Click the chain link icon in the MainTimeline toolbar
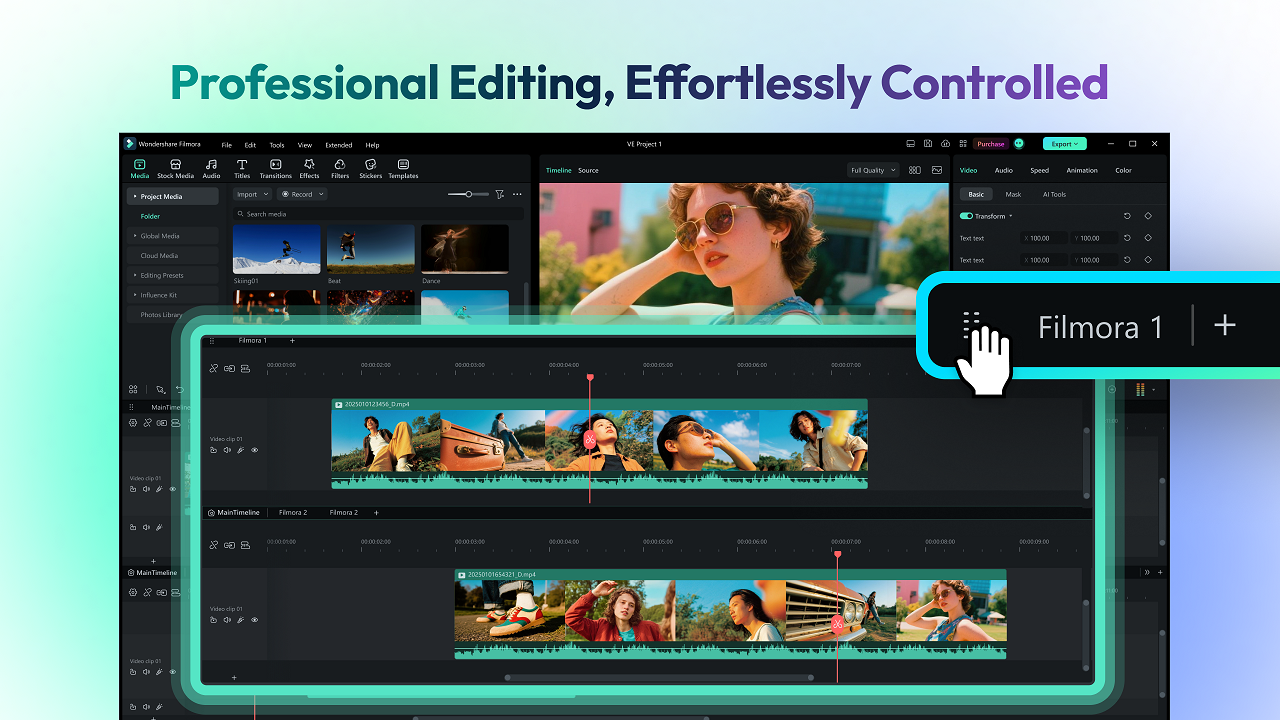This screenshot has height=720, width=1280. 213,545
